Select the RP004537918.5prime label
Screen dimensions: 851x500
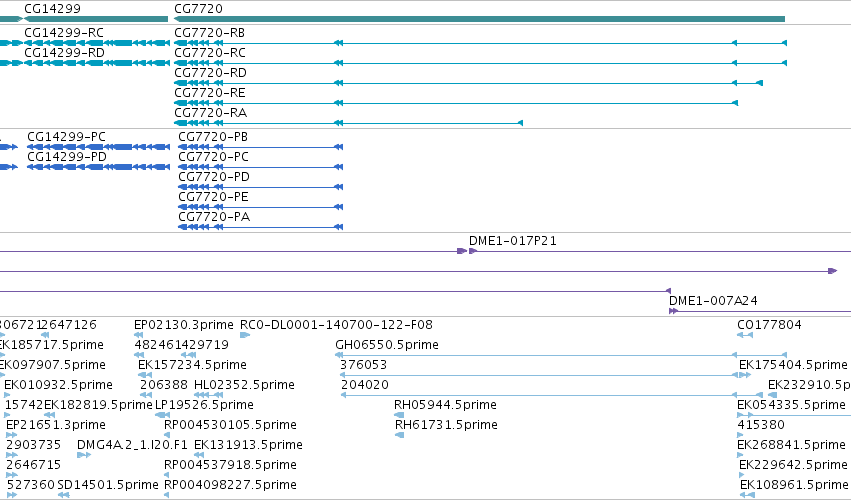(x=230, y=466)
